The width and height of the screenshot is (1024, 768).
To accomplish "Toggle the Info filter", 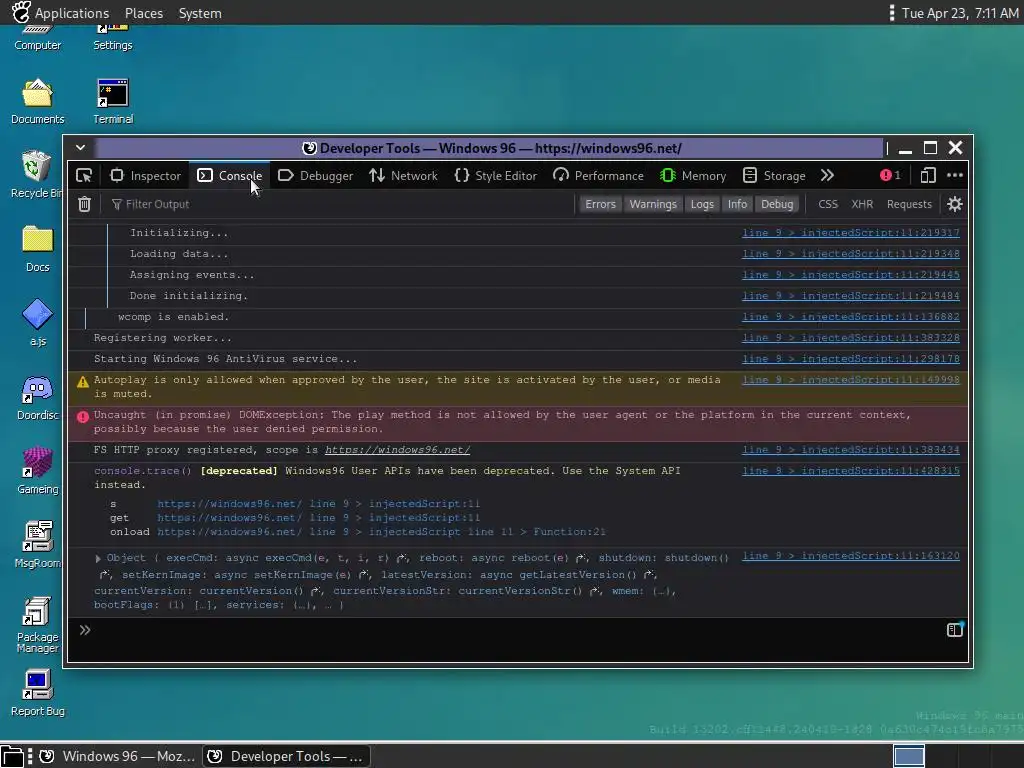I will pos(737,204).
